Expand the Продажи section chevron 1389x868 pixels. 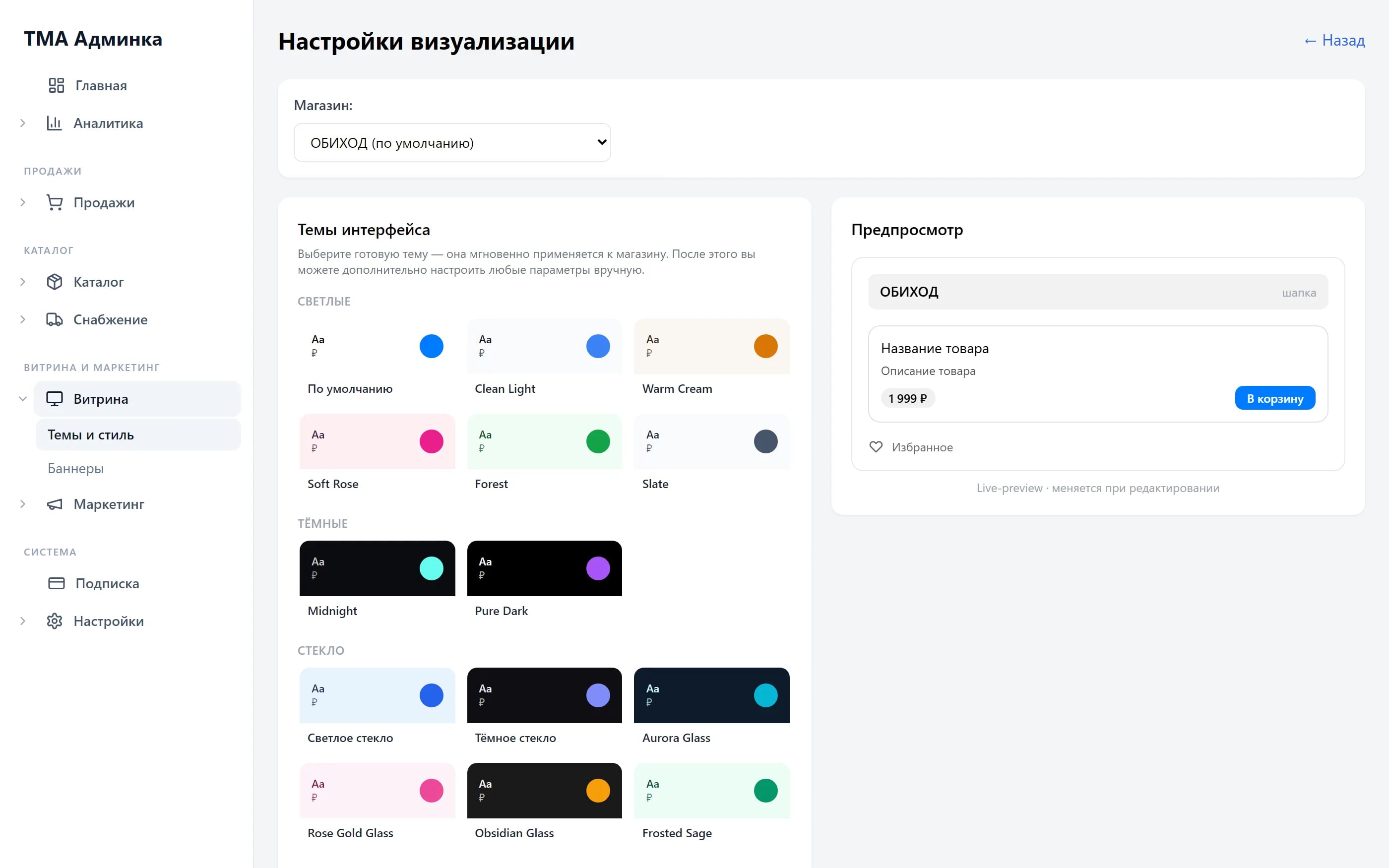[22, 202]
